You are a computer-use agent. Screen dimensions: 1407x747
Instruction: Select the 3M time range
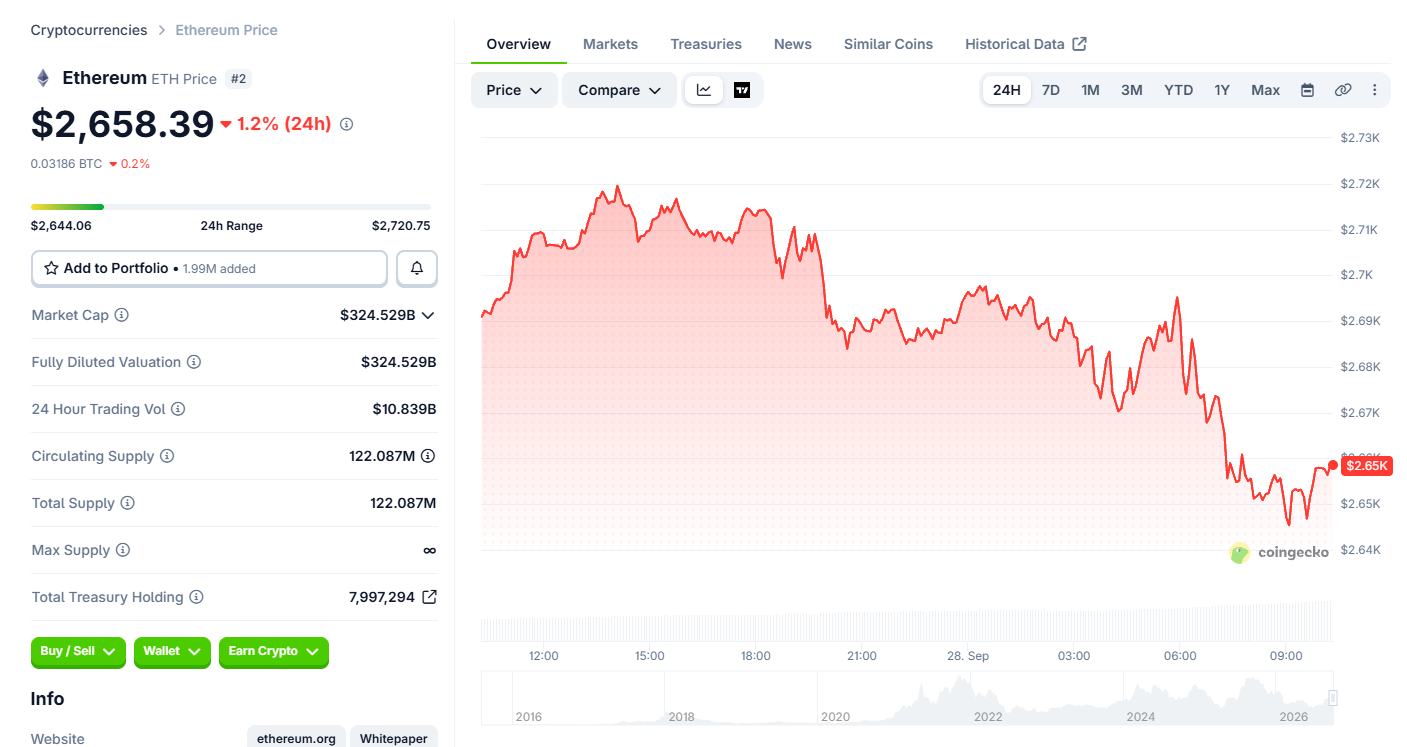coord(1132,90)
